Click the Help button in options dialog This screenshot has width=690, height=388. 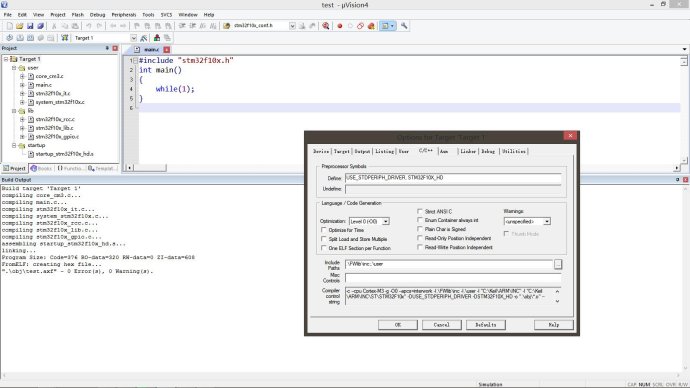coord(554,325)
